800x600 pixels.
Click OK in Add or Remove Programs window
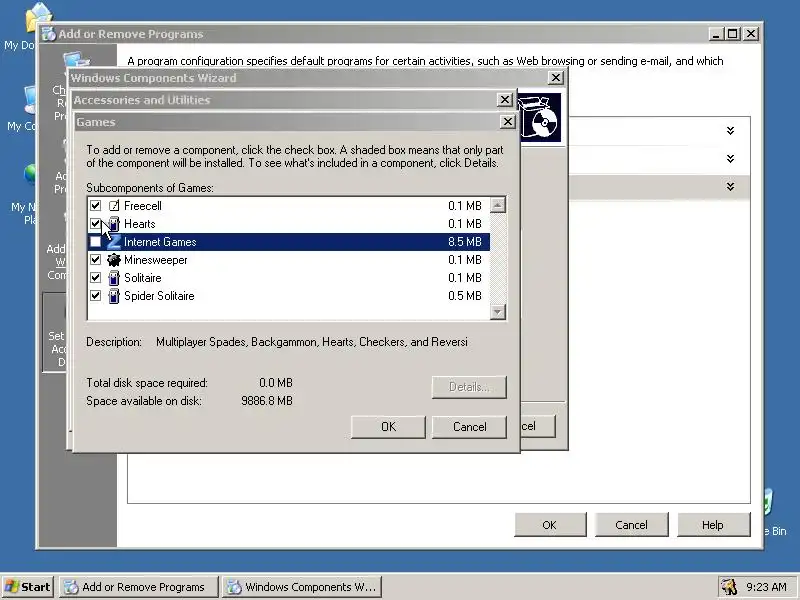click(x=550, y=525)
